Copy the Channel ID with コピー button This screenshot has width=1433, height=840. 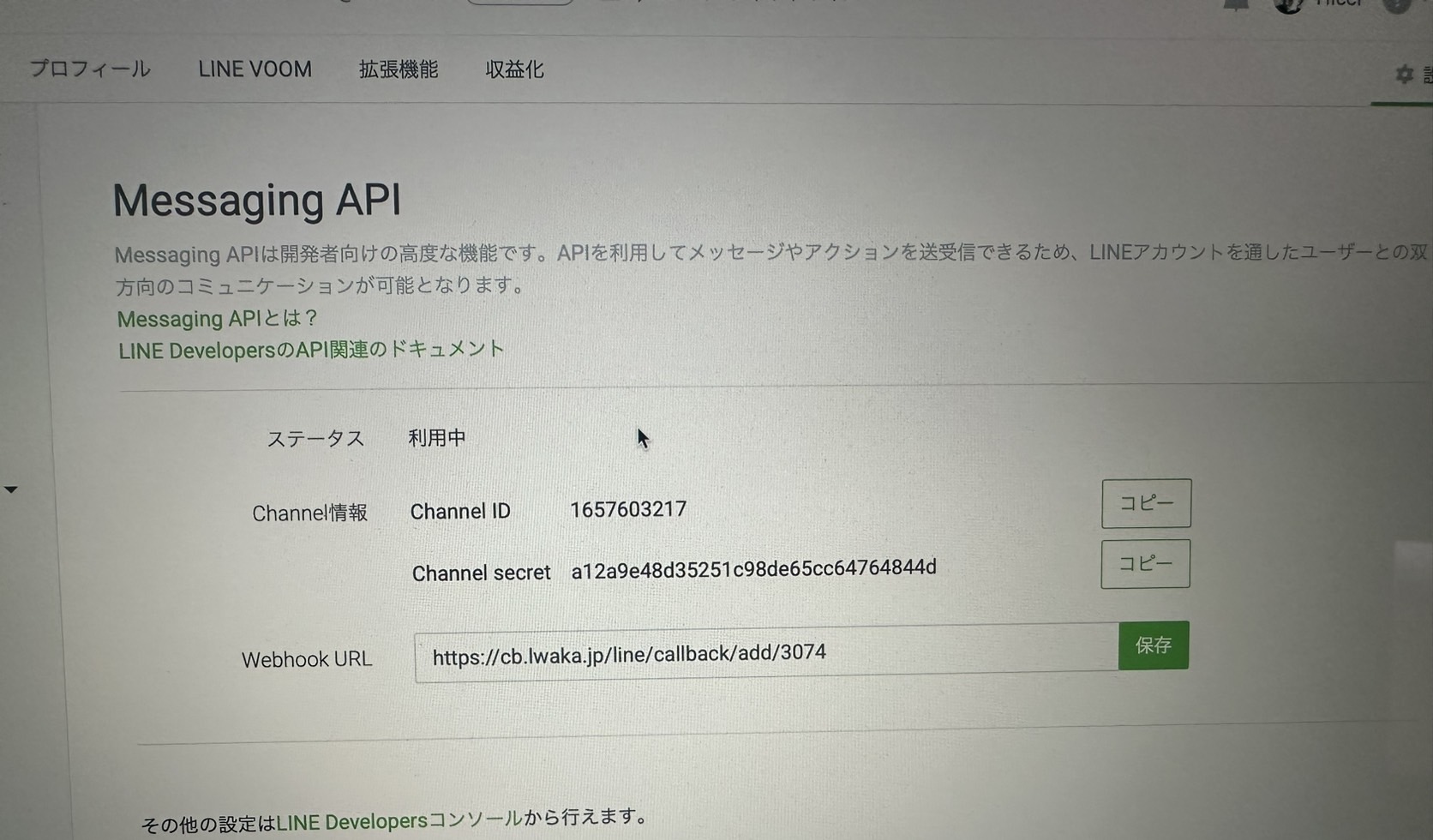[1146, 503]
